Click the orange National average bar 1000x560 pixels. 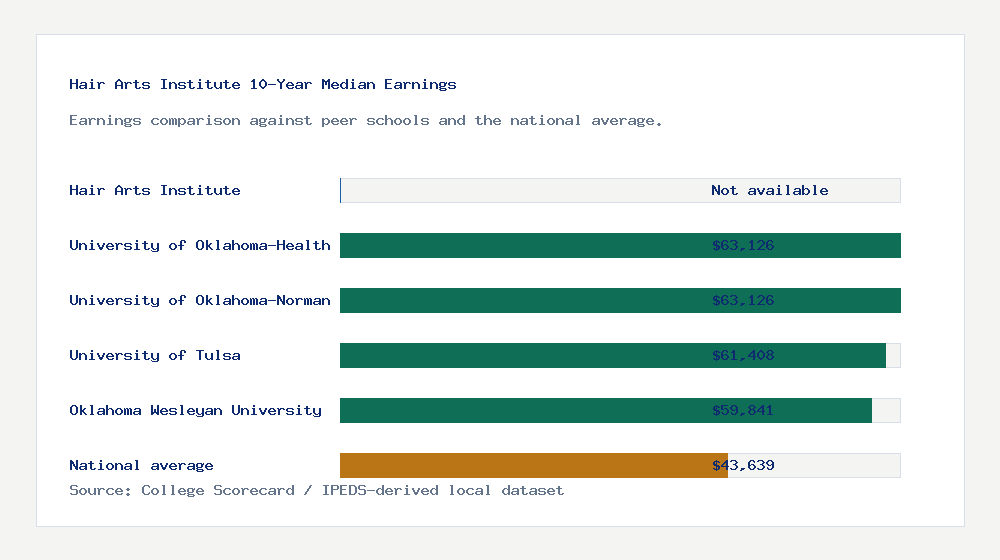[534, 466]
